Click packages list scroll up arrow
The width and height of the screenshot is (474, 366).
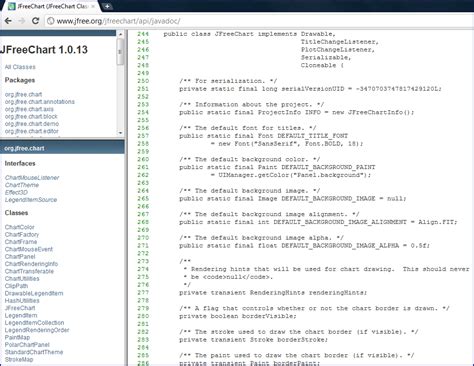pos(120,34)
